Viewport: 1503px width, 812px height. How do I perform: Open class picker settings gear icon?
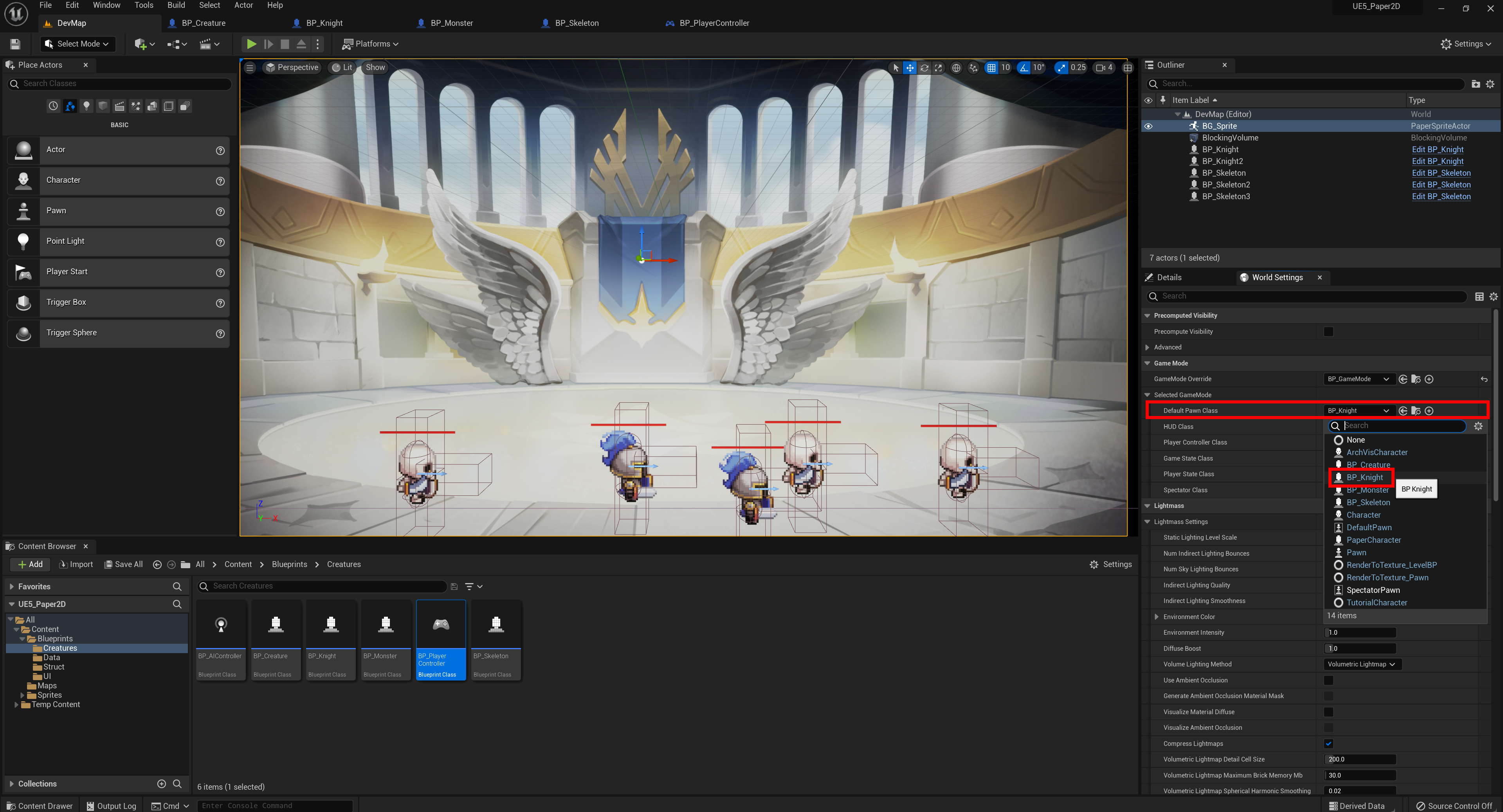click(x=1478, y=426)
